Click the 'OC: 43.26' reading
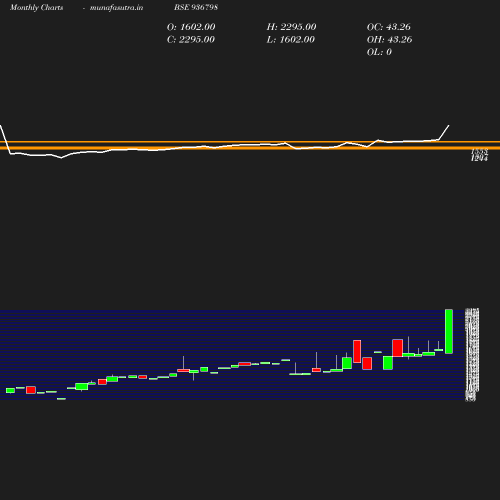Viewport: 500px width, 500px height. coord(389,27)
